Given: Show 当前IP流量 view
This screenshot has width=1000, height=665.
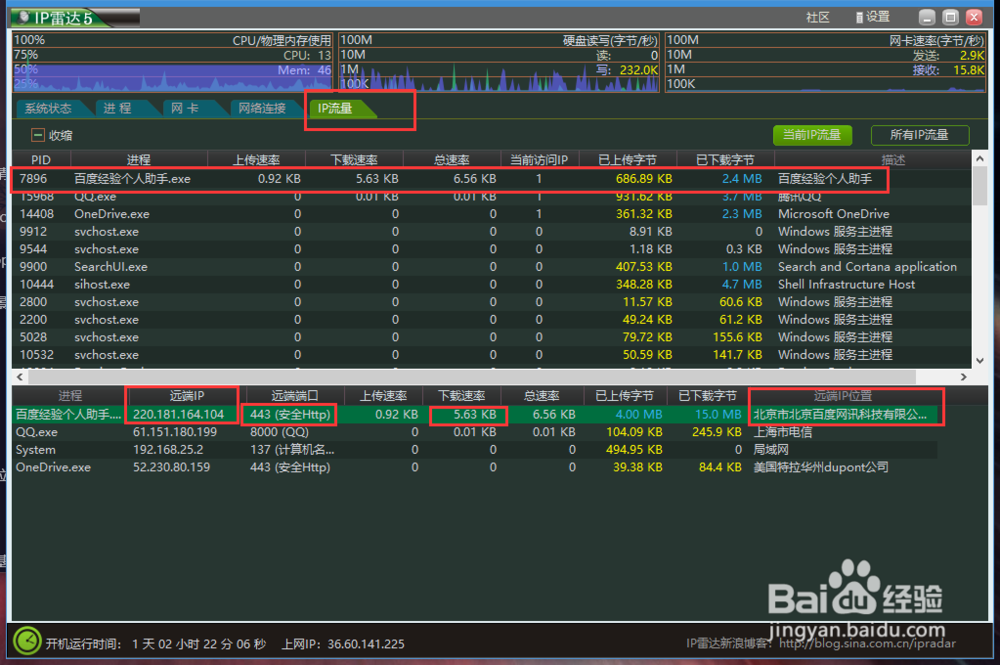Looking at the screenshot, I should click(x=812, y=135).
